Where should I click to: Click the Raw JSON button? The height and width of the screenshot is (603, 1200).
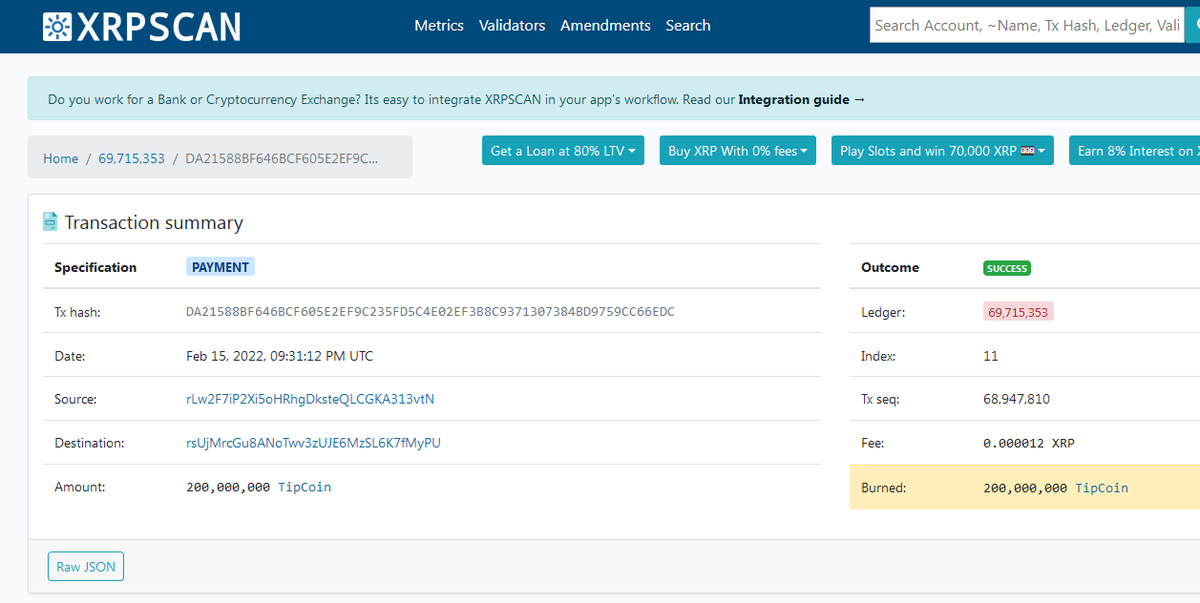pos(86,566)
